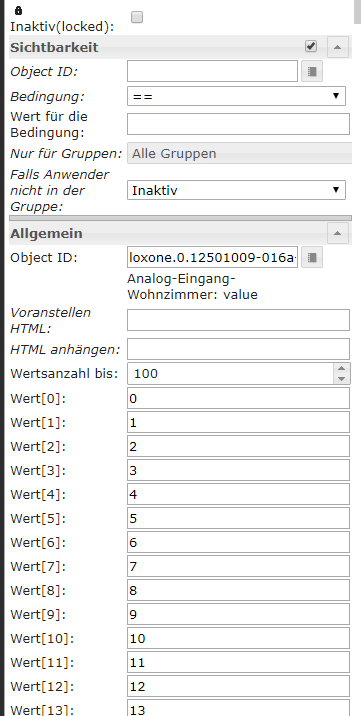Open object browser for Allgemein Object ID

[312, 258]
